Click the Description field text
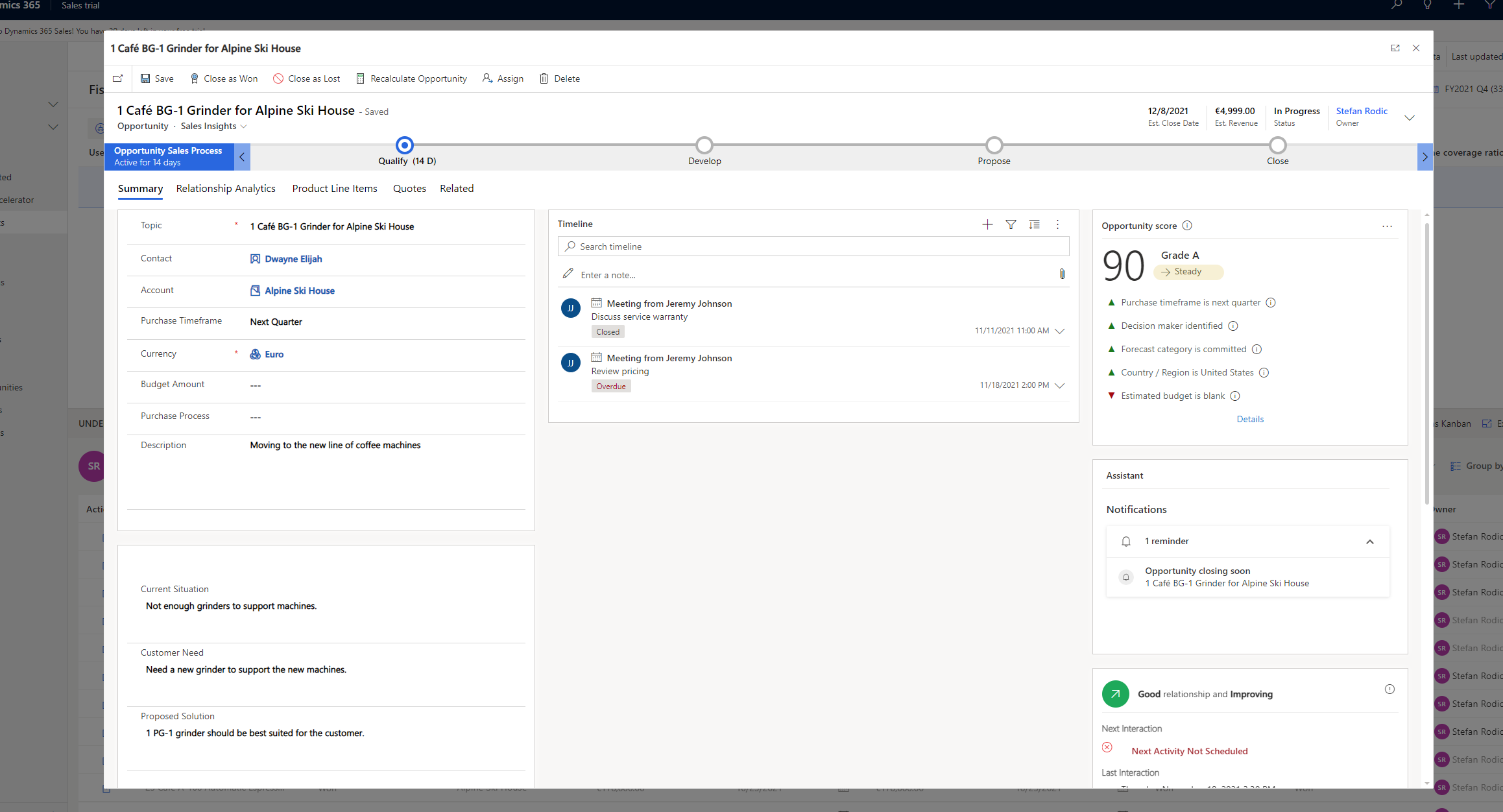Screen dimensions: 1503x812 (x=335, y=445)
